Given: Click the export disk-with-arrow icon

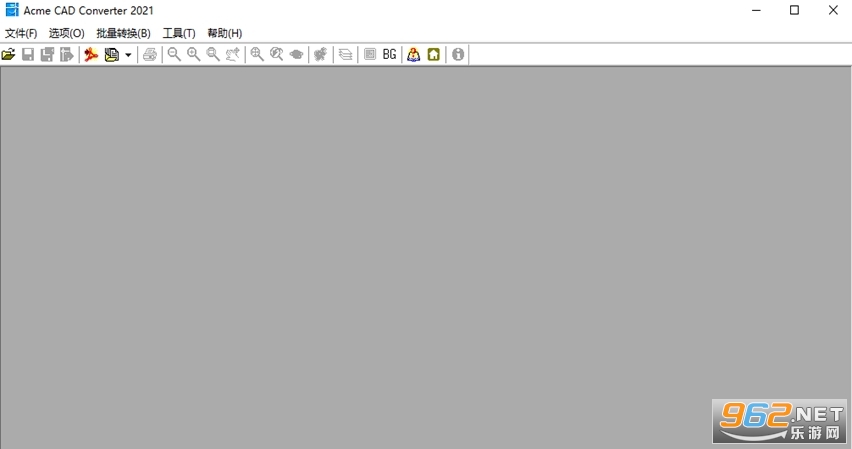Looking at the screenshot, I should 66,54.
